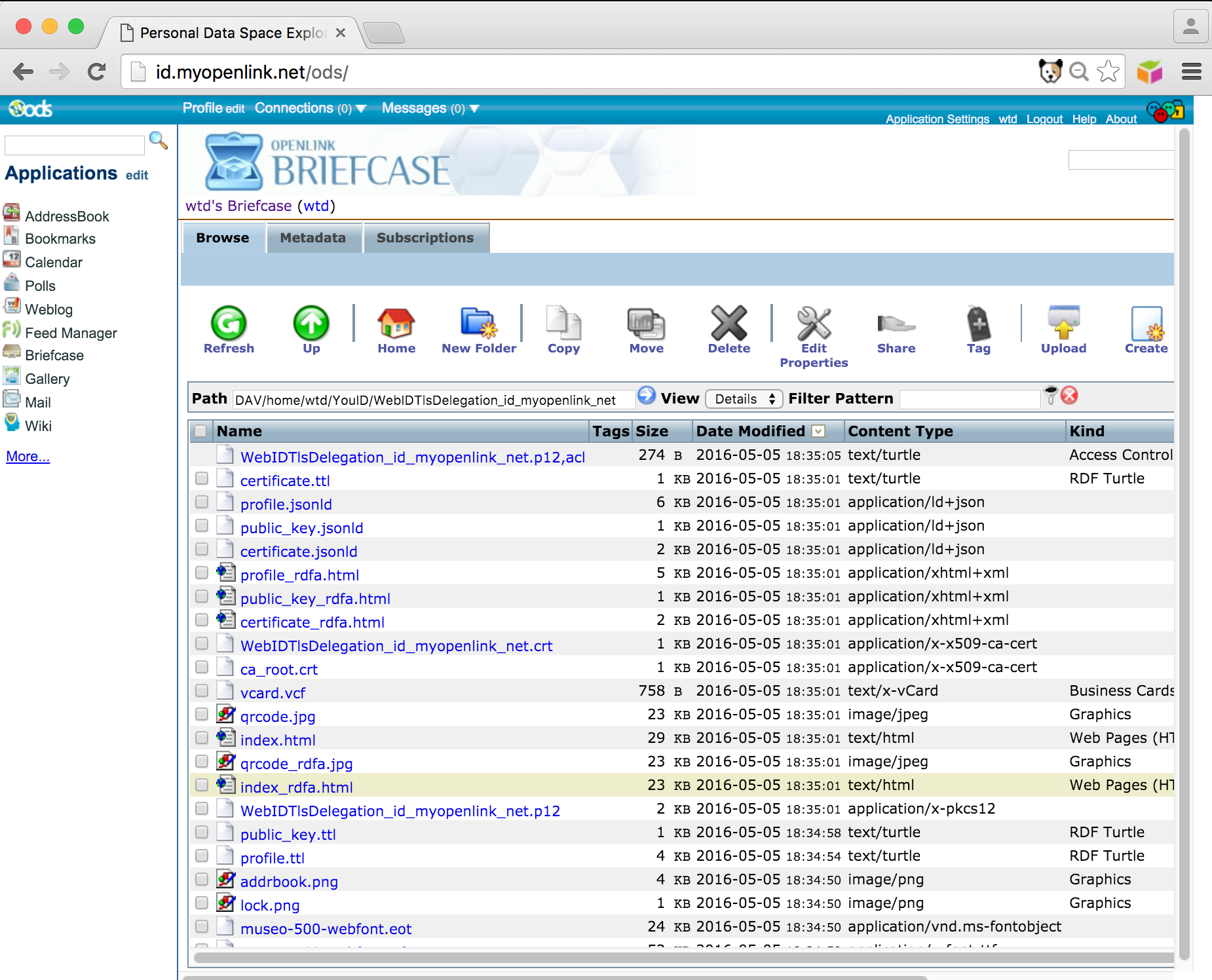The image size is (1212, 980).
Task: Create a New Folder
Action: (x=478, y=324)
